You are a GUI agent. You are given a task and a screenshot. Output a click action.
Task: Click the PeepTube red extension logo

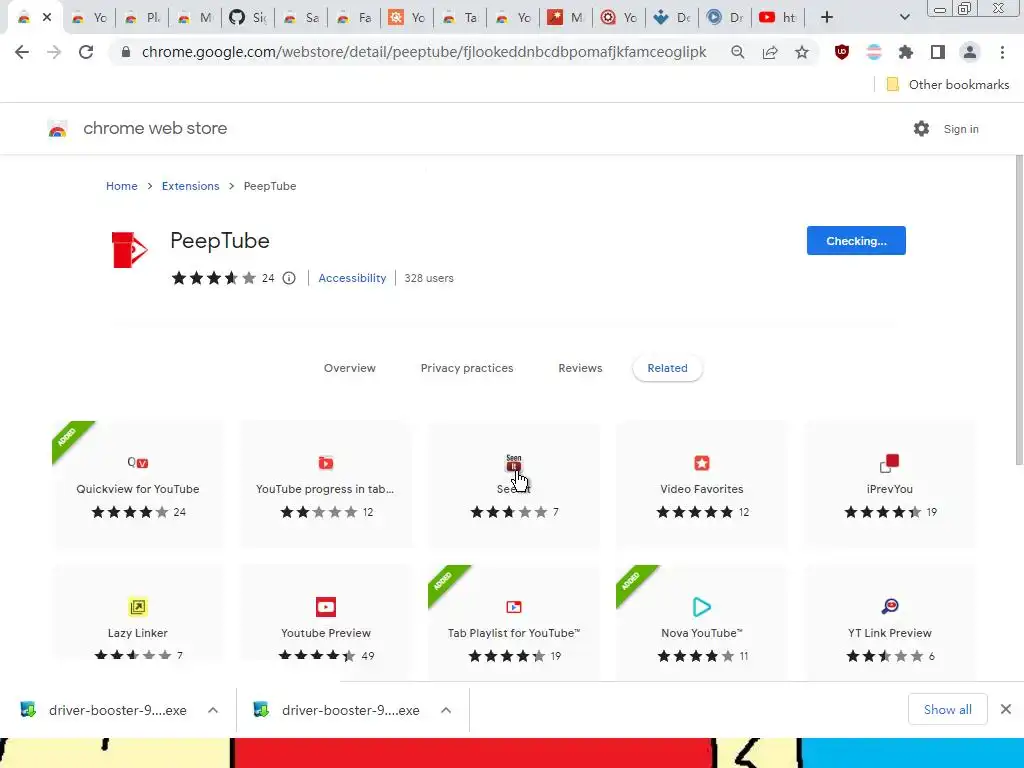coord(129,249)
